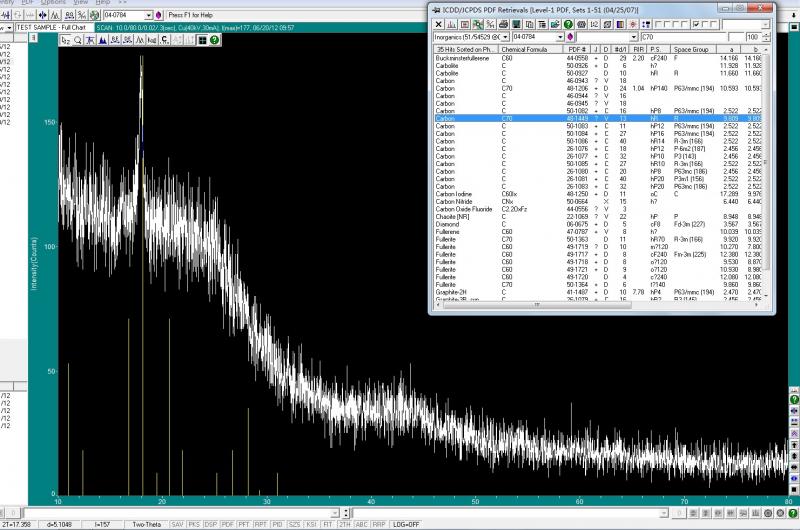Select the Diamond row in hits list
Image resolution: width=800 pixels, height=530 pixels.
click(x=447, y=224)
